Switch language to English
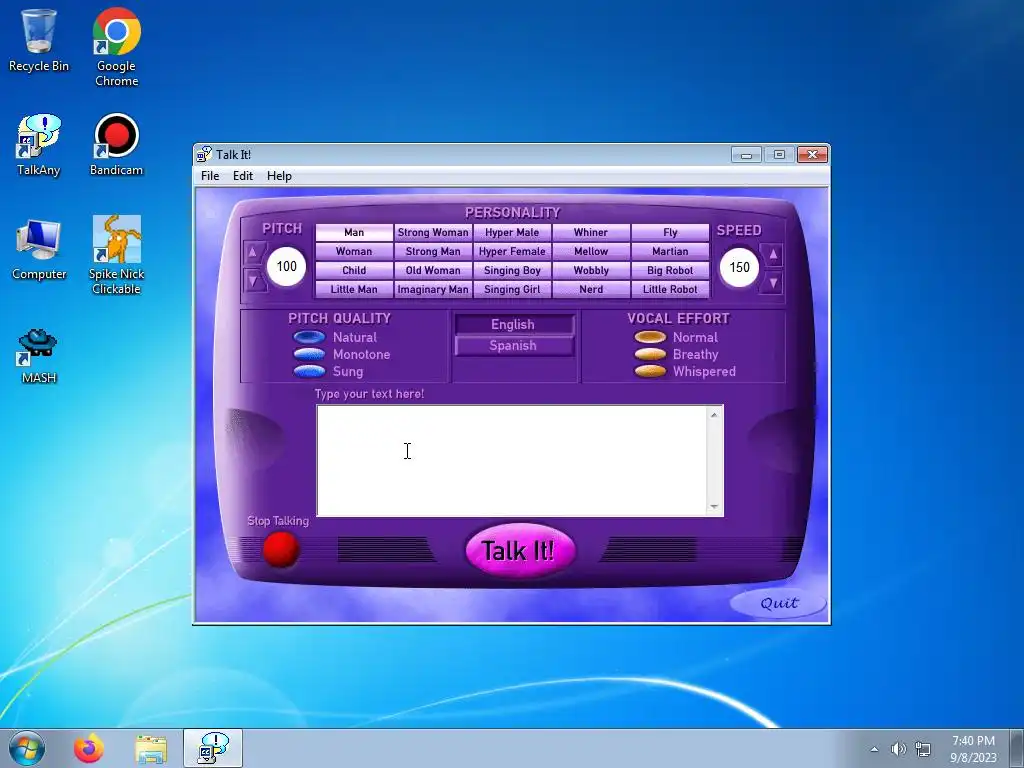The width and height of the screenshot is (1024, 768). tap(514, 325)
